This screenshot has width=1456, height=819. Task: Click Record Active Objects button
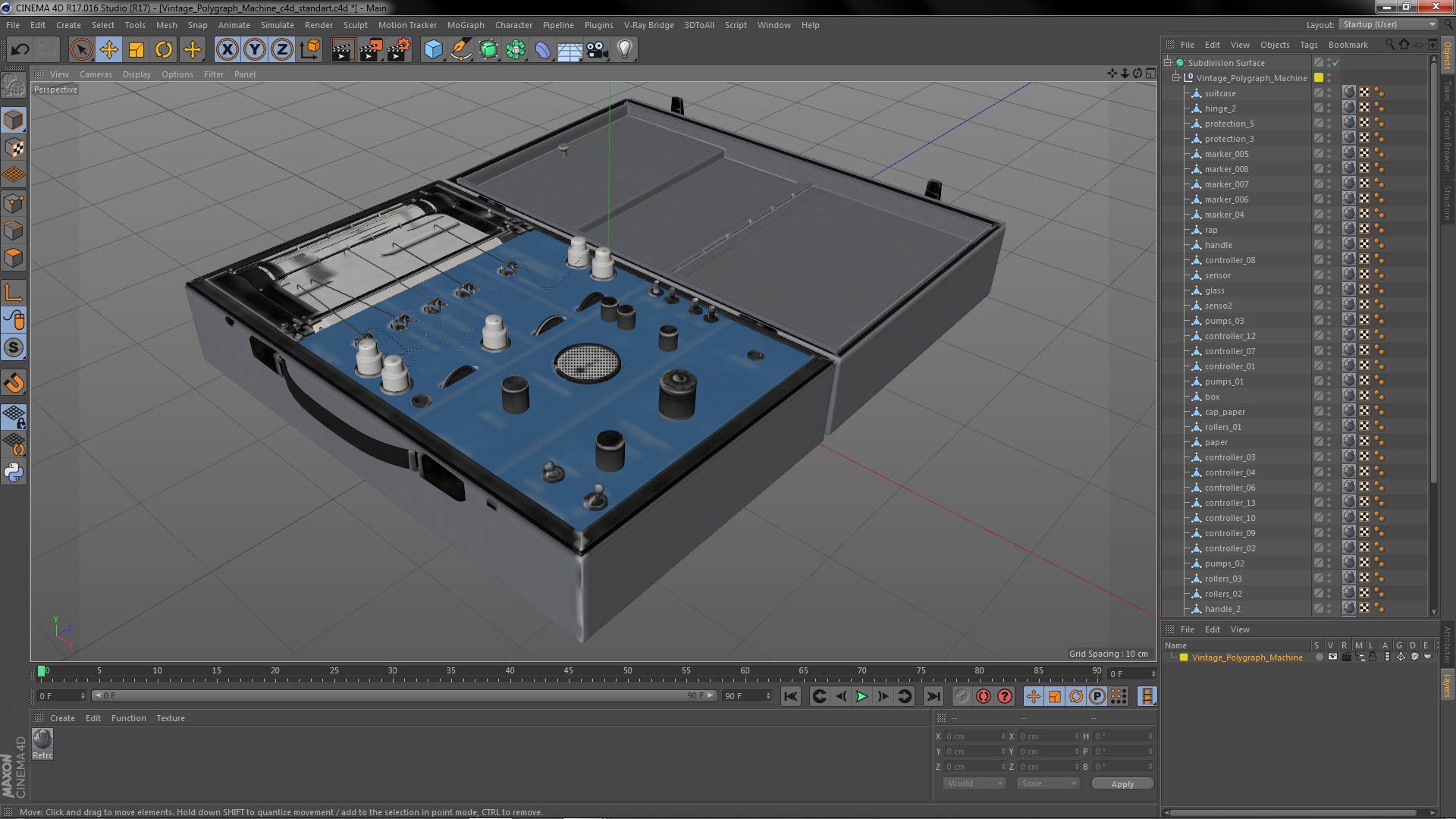[x=962, y=696]
